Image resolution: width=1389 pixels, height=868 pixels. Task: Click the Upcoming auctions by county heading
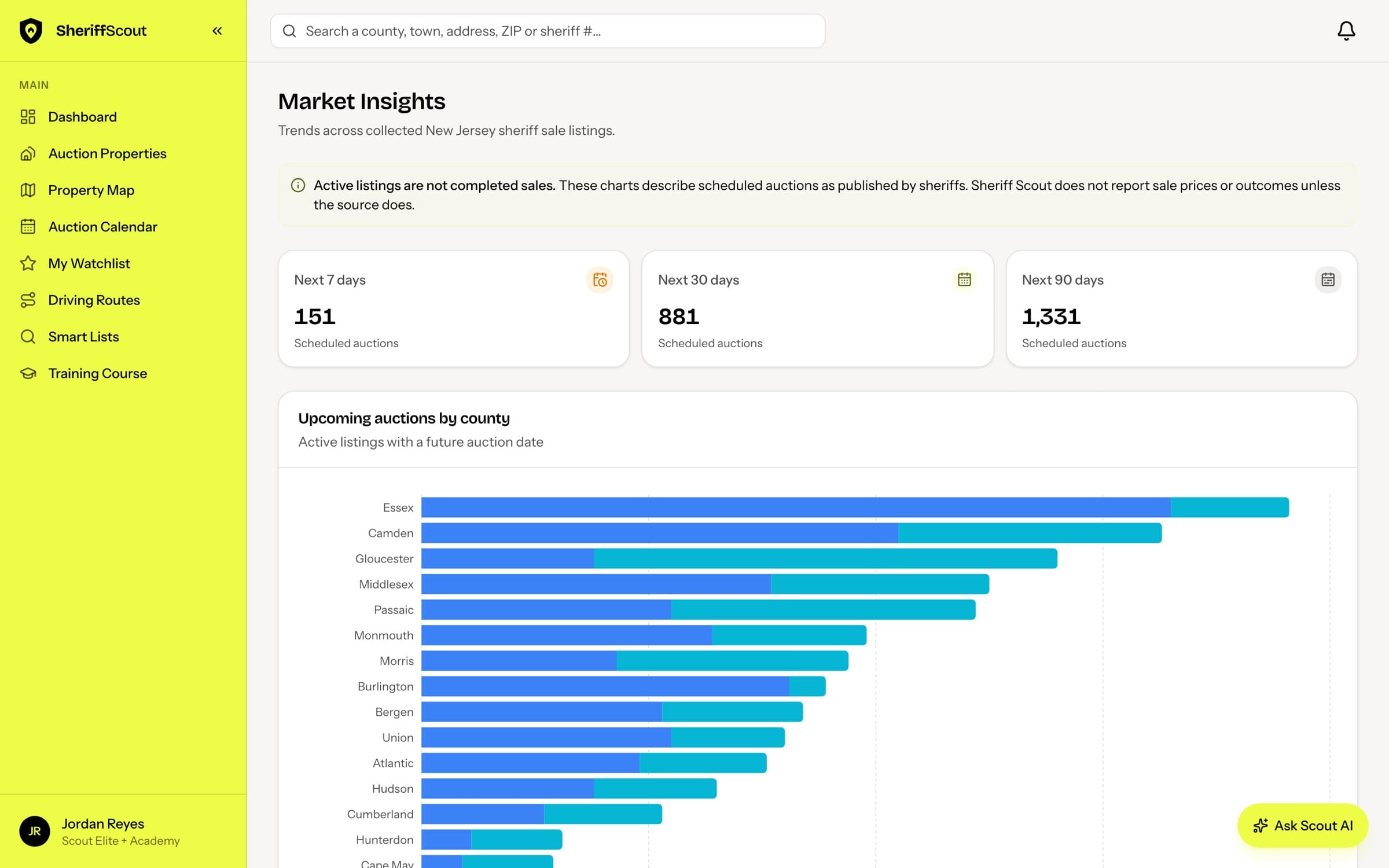403,418
